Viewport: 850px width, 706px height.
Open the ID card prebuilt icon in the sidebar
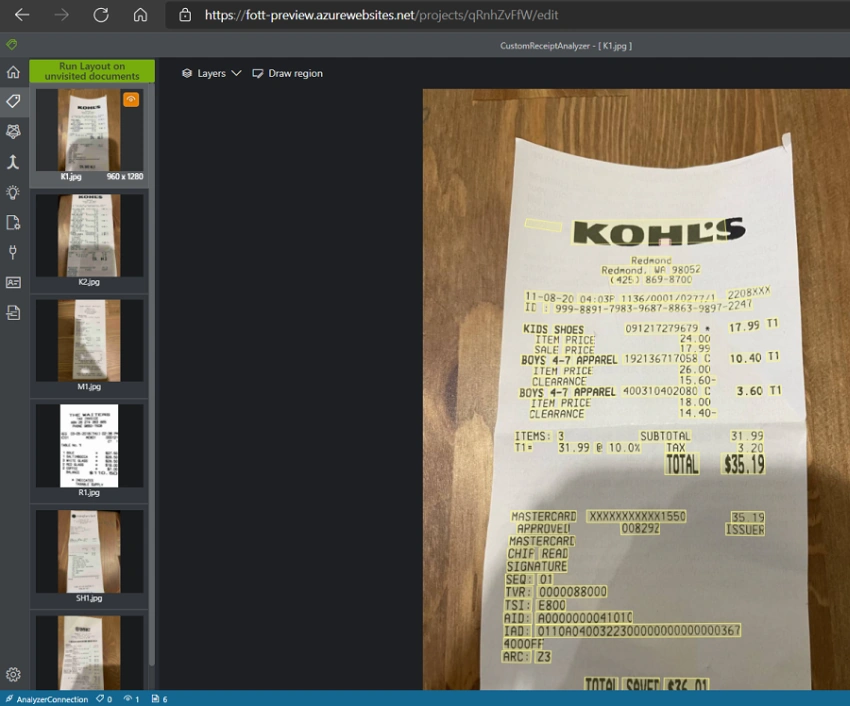click(13, 282)
